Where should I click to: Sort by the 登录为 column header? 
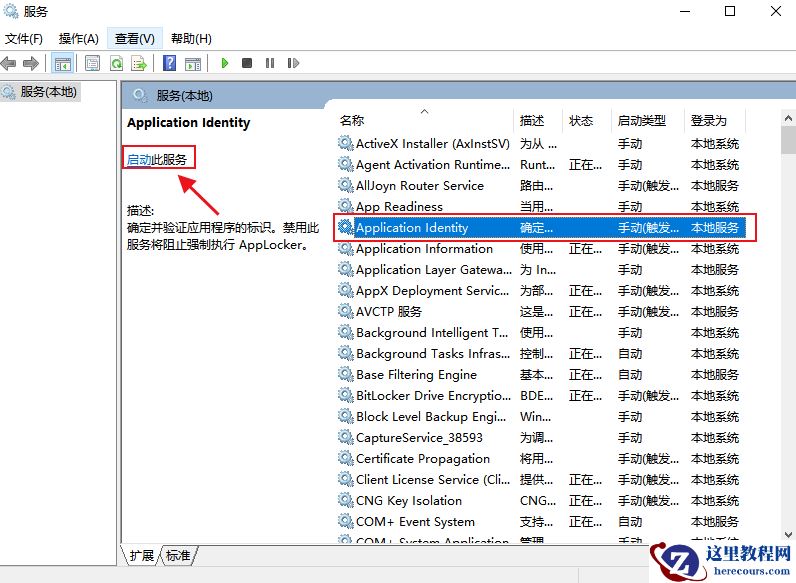click(x=715, y=120)
